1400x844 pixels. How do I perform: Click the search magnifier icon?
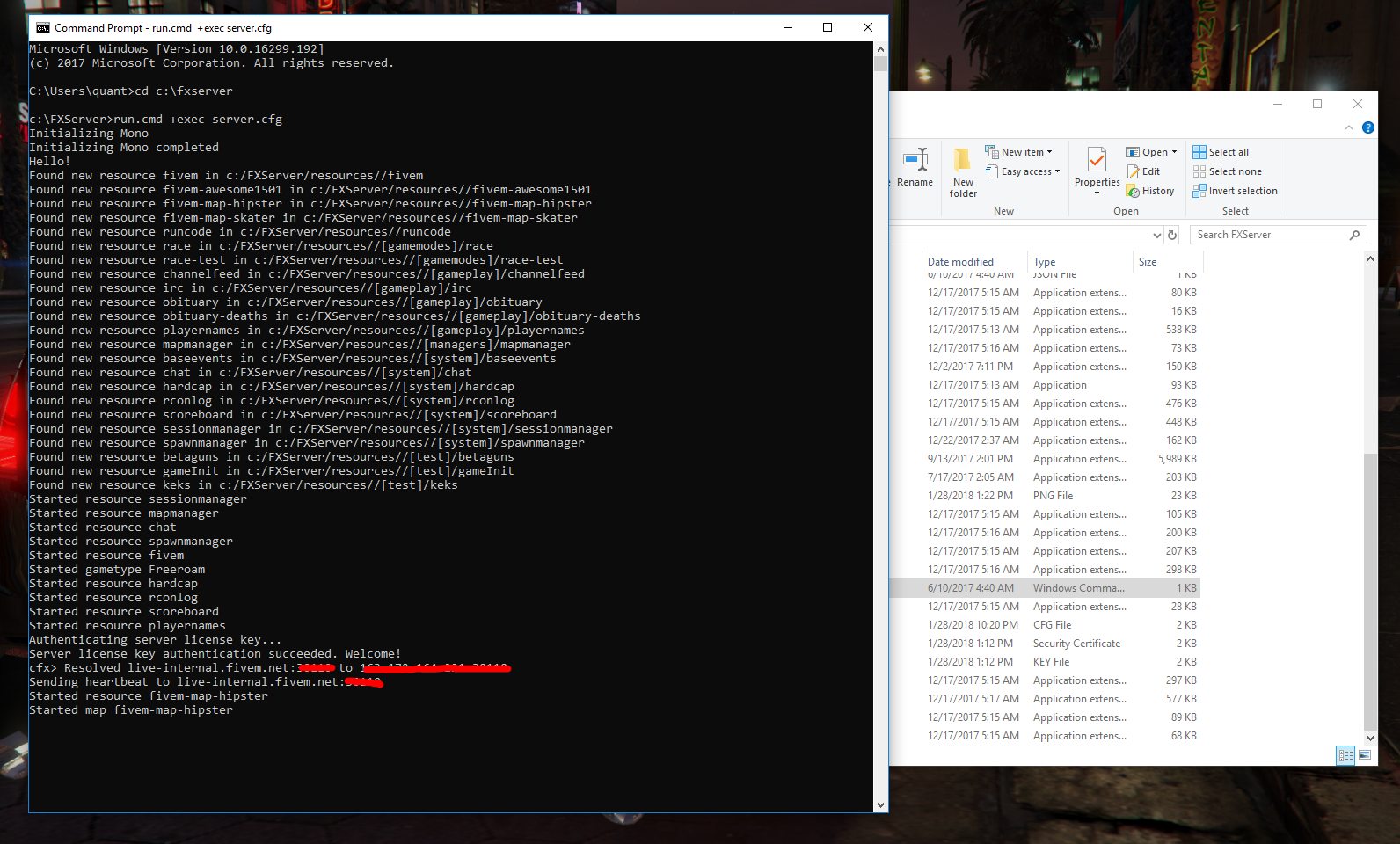(x=1354, y=235)
